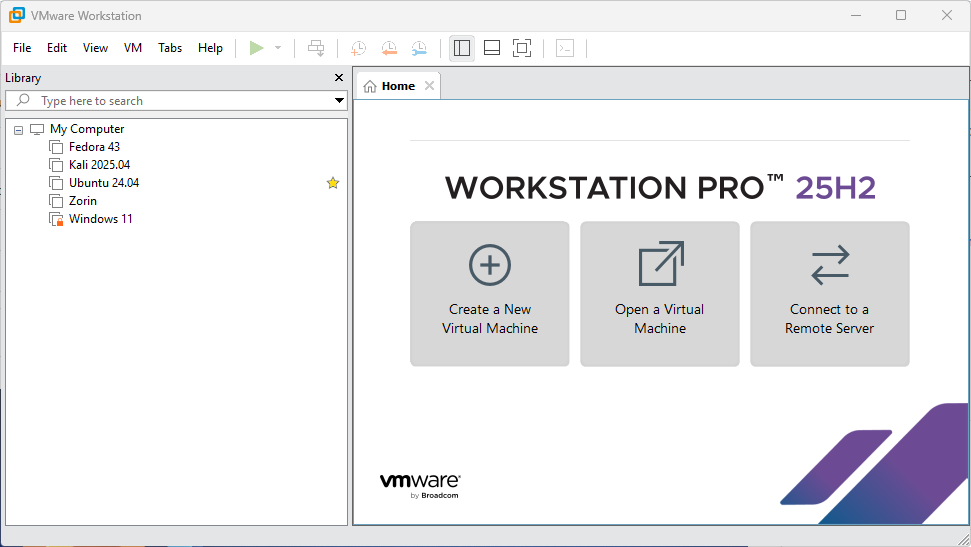Click the Kali 2025.04 VM icon

pyautogui.click(x=56, y=165)
